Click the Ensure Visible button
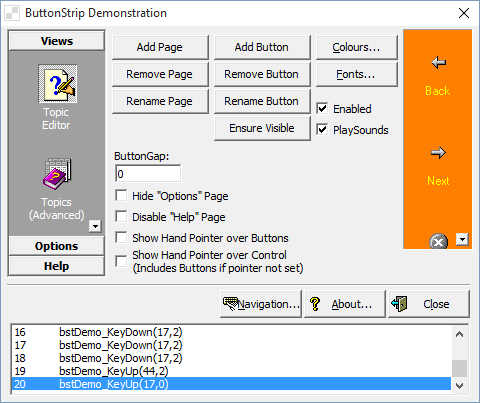This screenshot has height=403, width=480. 262,128
